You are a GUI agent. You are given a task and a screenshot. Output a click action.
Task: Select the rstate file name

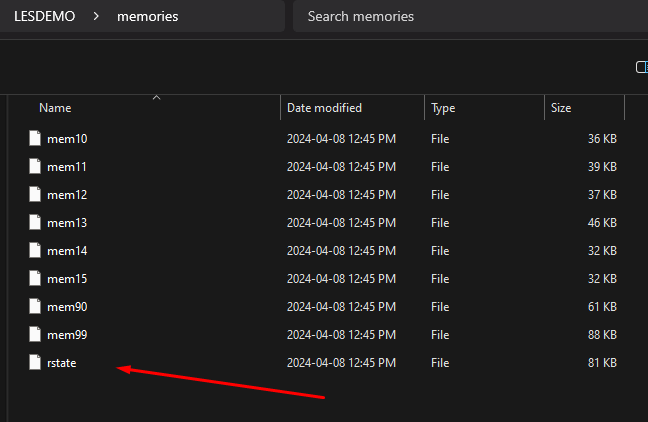coord(62,362)
